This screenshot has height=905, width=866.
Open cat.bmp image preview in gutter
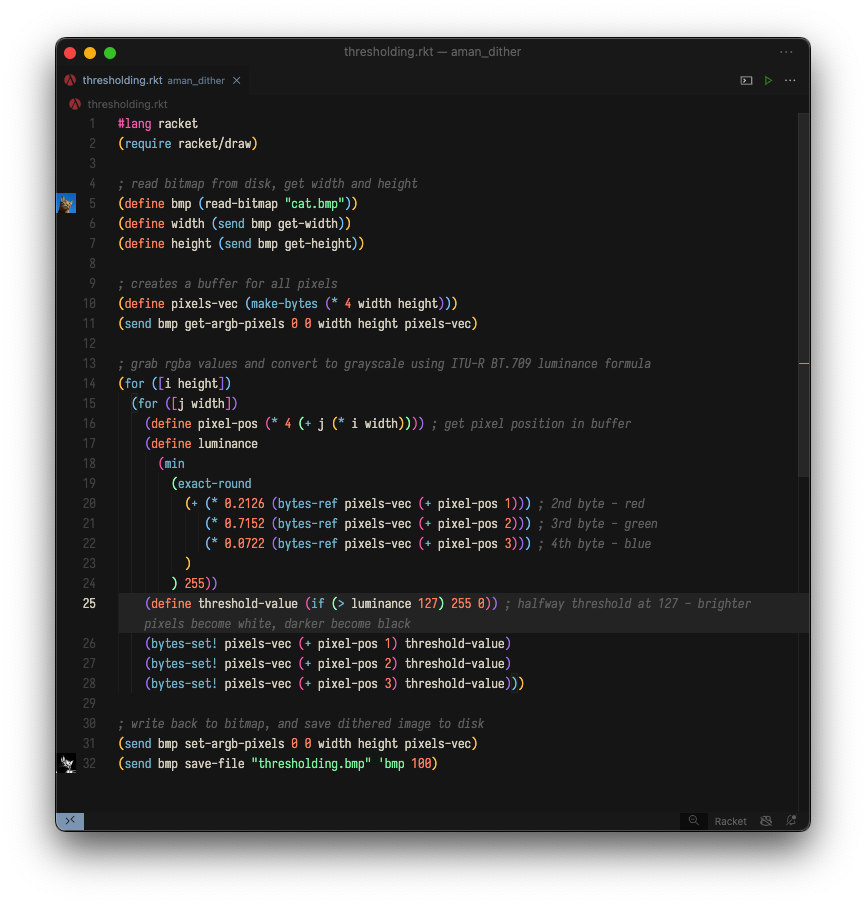(x=66, y=203)
